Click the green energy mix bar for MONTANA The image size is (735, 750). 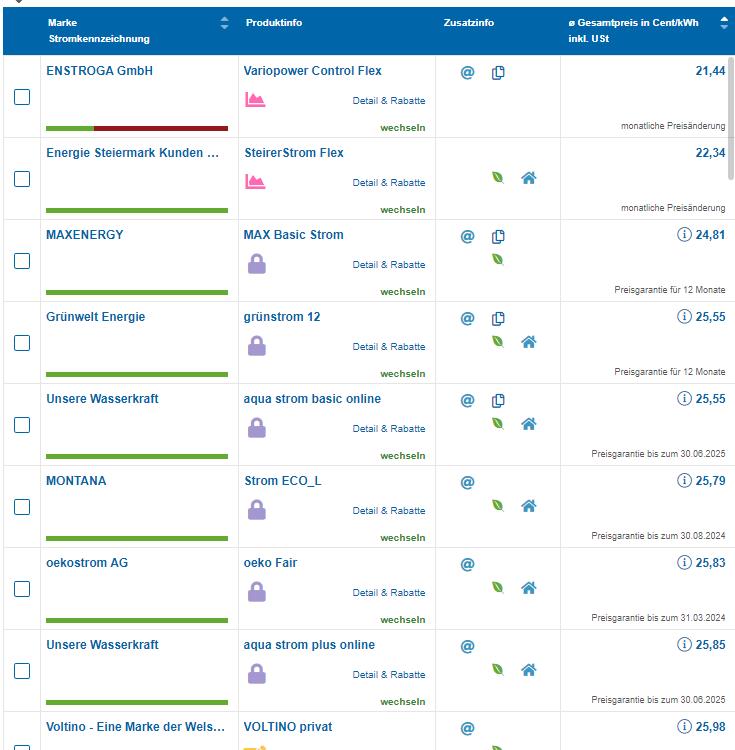click(x=137, y=538)
